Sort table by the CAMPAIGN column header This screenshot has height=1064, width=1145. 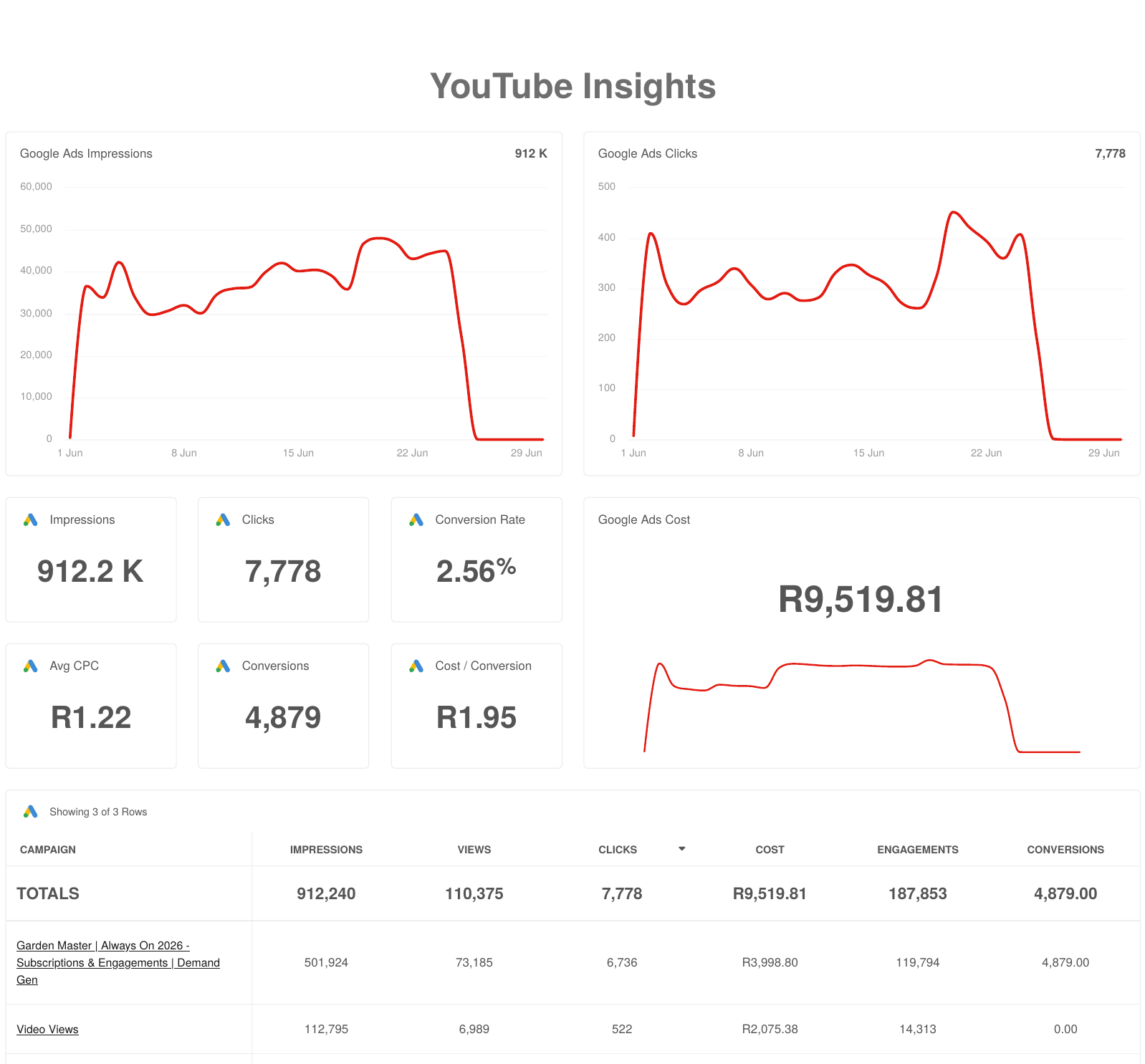tap(48, 850)
